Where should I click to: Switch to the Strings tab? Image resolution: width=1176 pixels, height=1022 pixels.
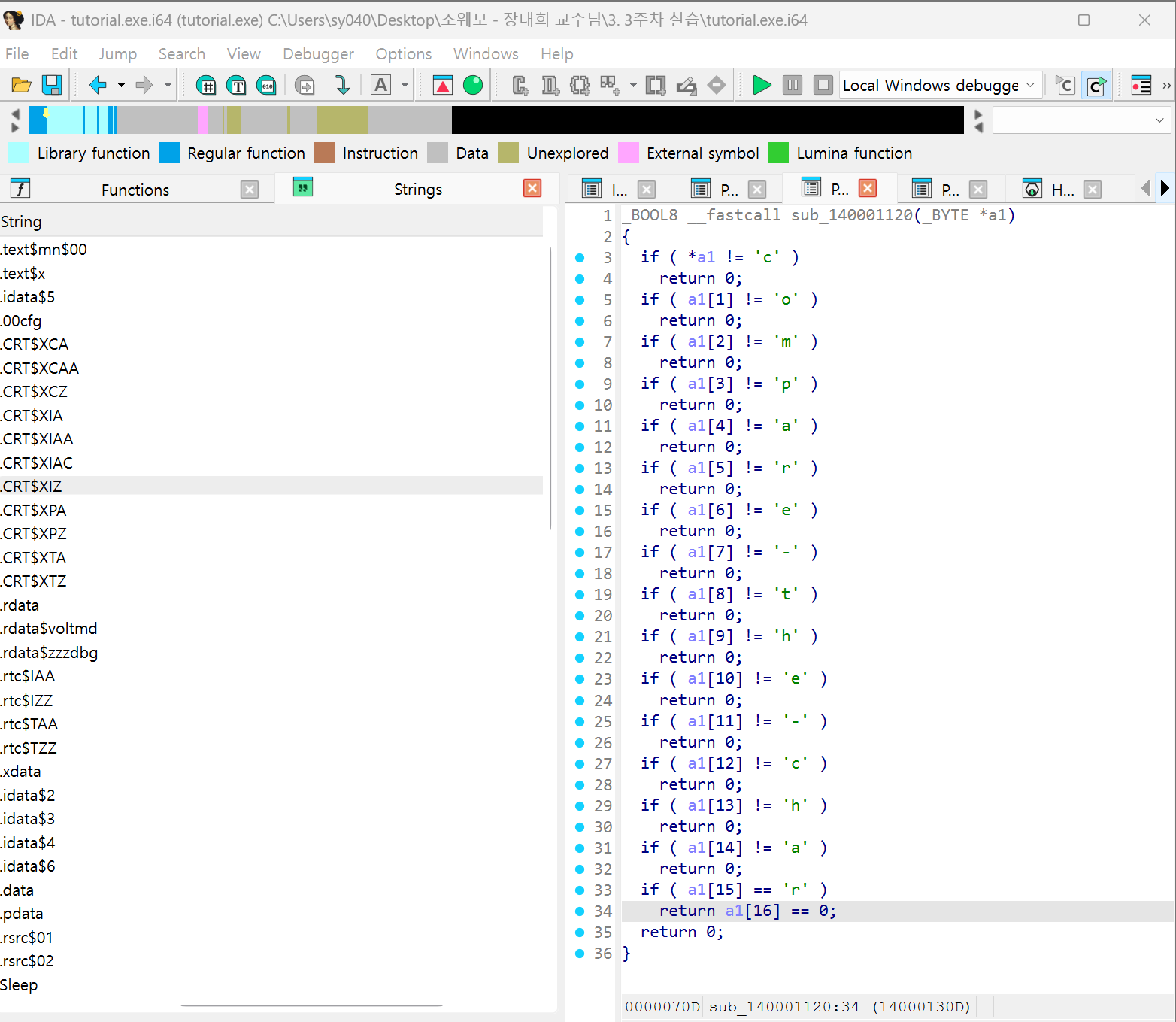[x=417, y=189]
